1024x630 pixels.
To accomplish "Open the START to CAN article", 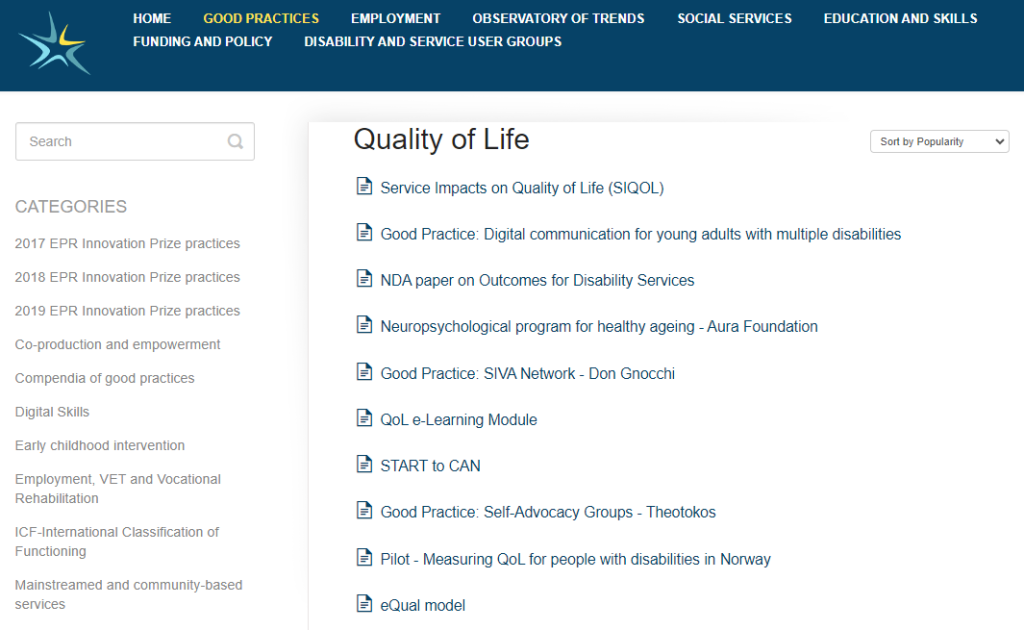I will 430,466.
